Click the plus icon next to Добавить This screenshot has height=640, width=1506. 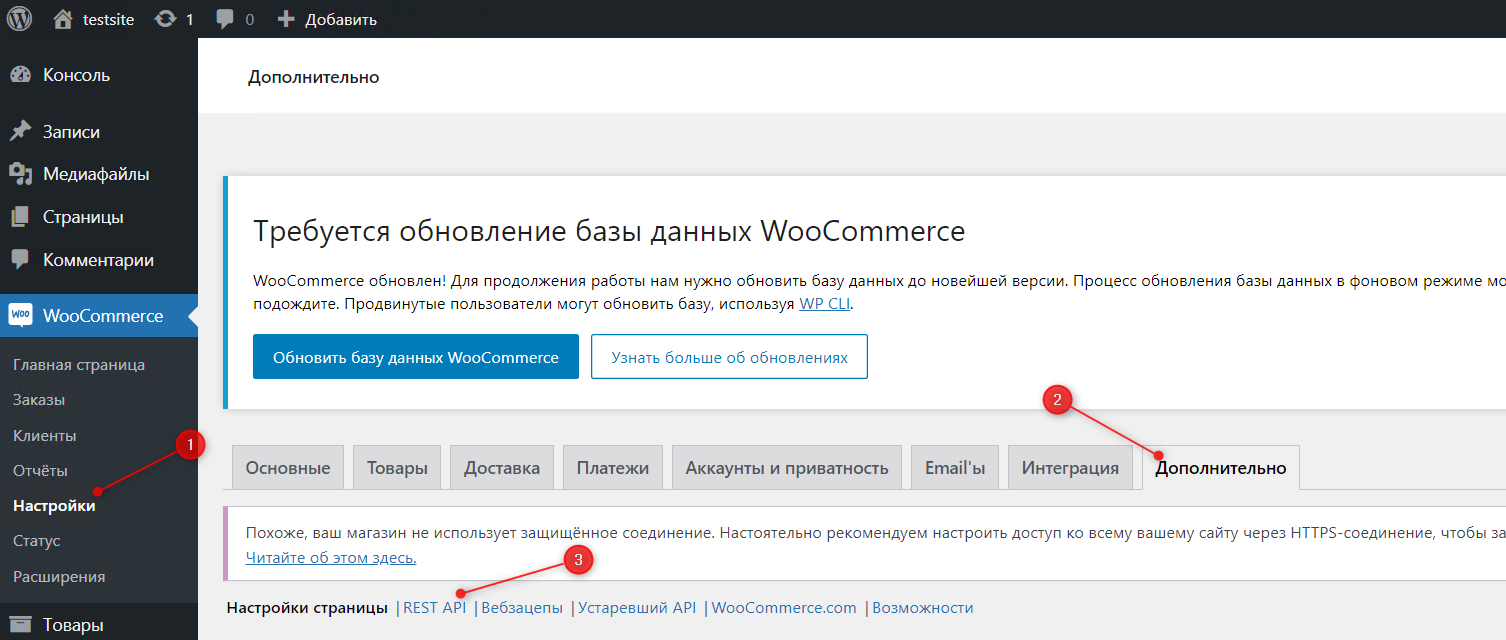coord(286,19)
